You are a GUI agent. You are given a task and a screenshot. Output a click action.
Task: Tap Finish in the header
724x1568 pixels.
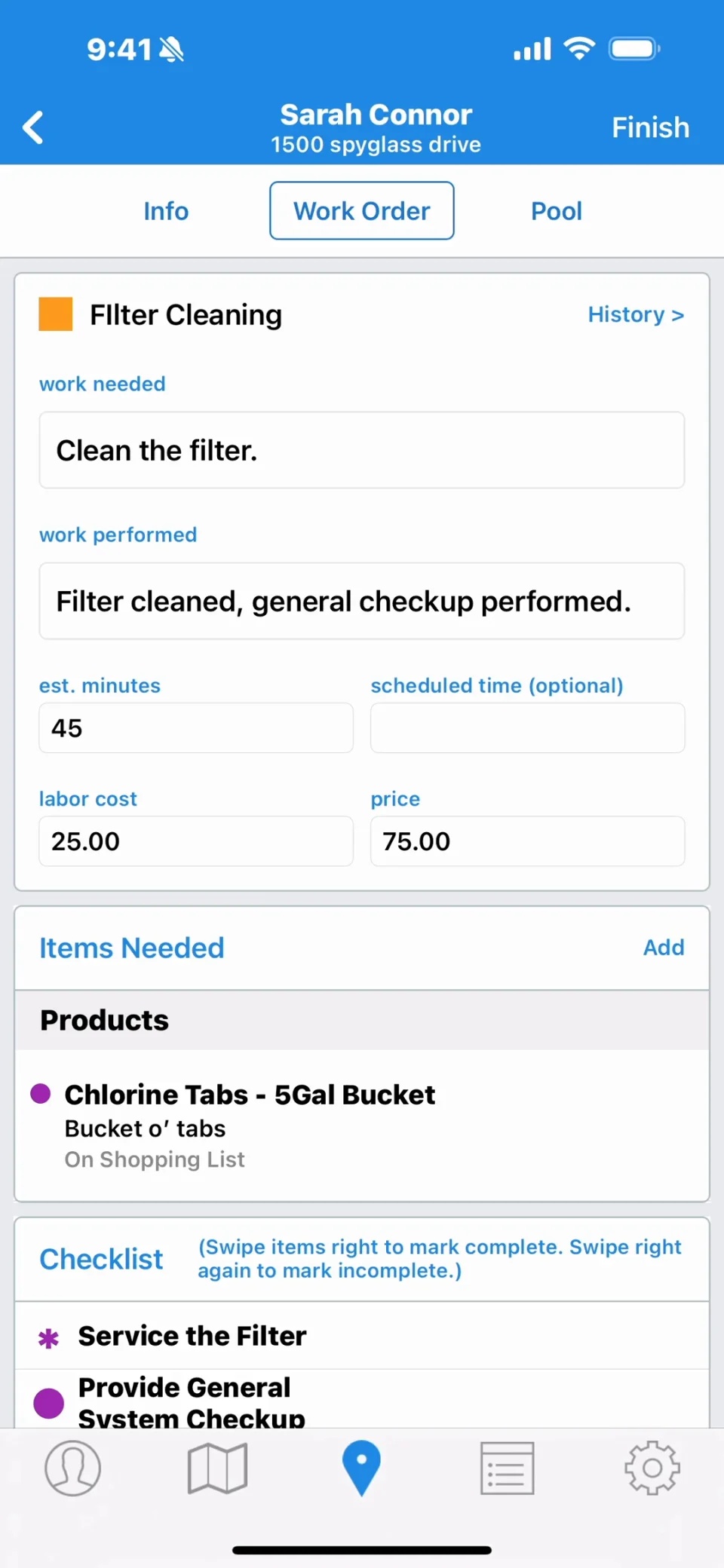coord(650,127)
